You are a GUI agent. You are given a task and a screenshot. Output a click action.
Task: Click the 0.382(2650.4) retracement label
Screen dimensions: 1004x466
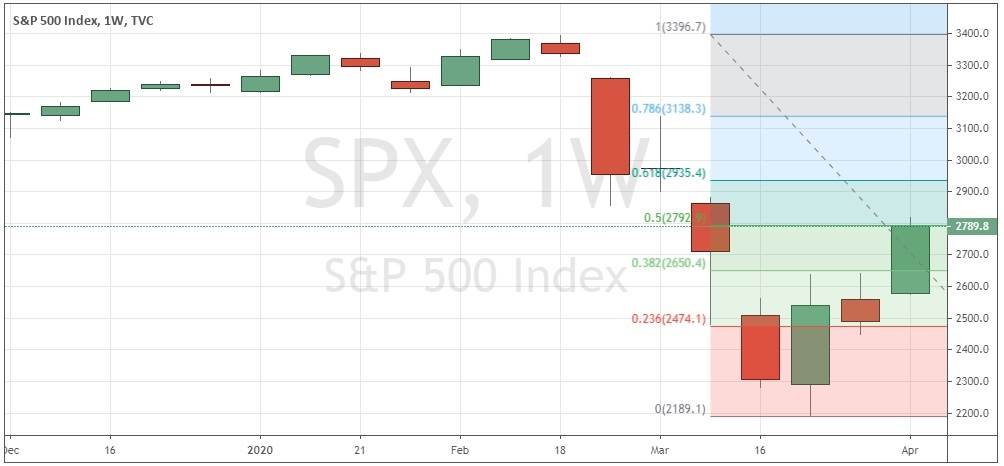point(668,263)
